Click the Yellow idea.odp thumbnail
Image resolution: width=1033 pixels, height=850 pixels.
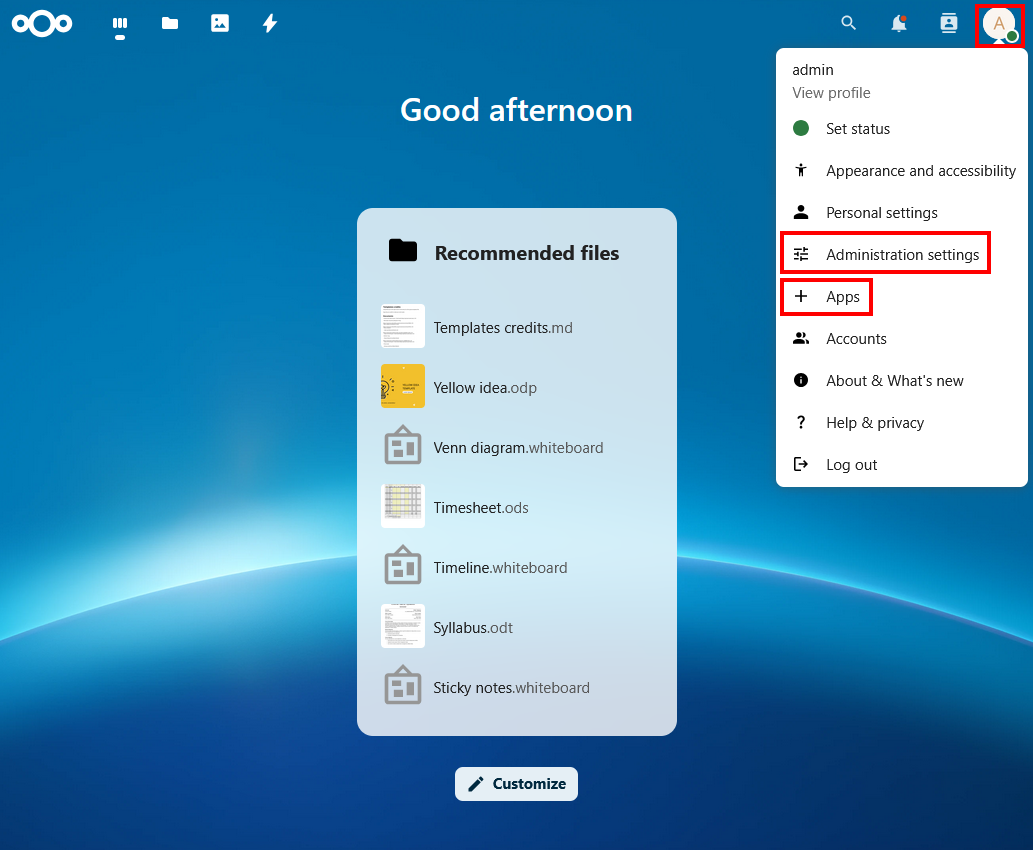(403, 387)
